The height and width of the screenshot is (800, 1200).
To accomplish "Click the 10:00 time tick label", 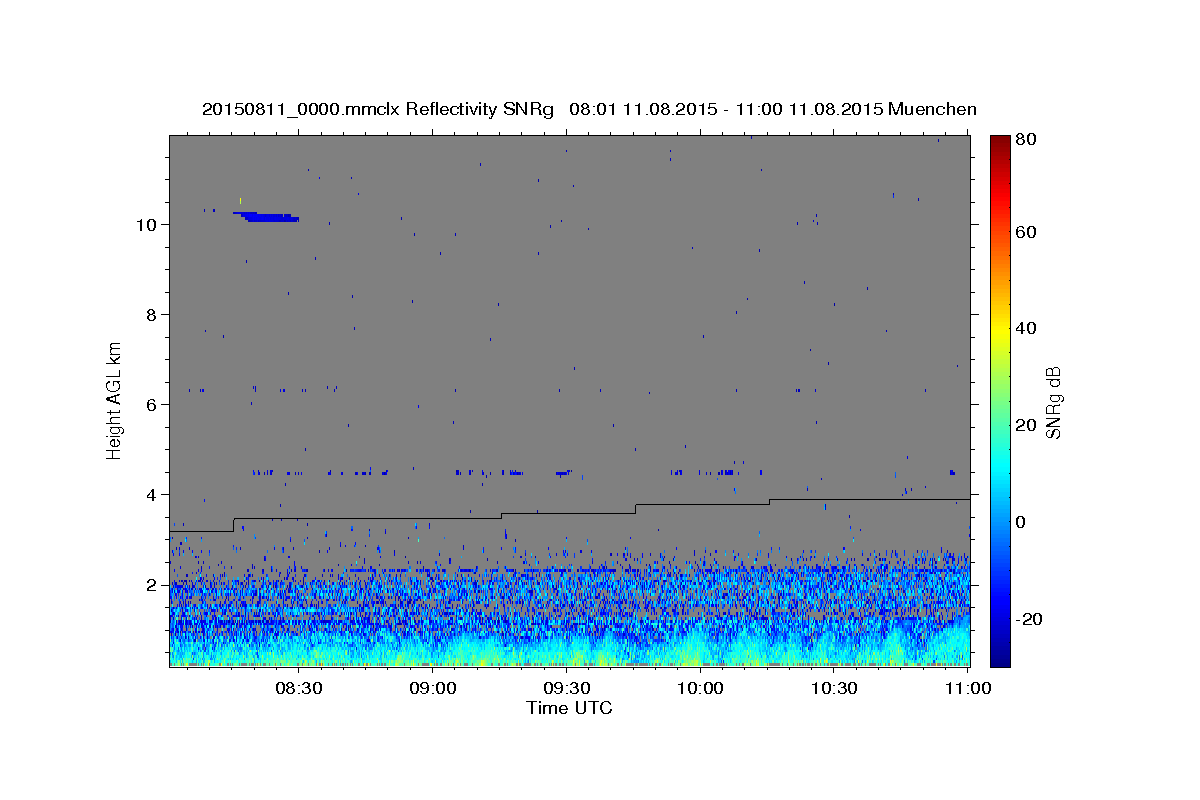I will 701,688.
